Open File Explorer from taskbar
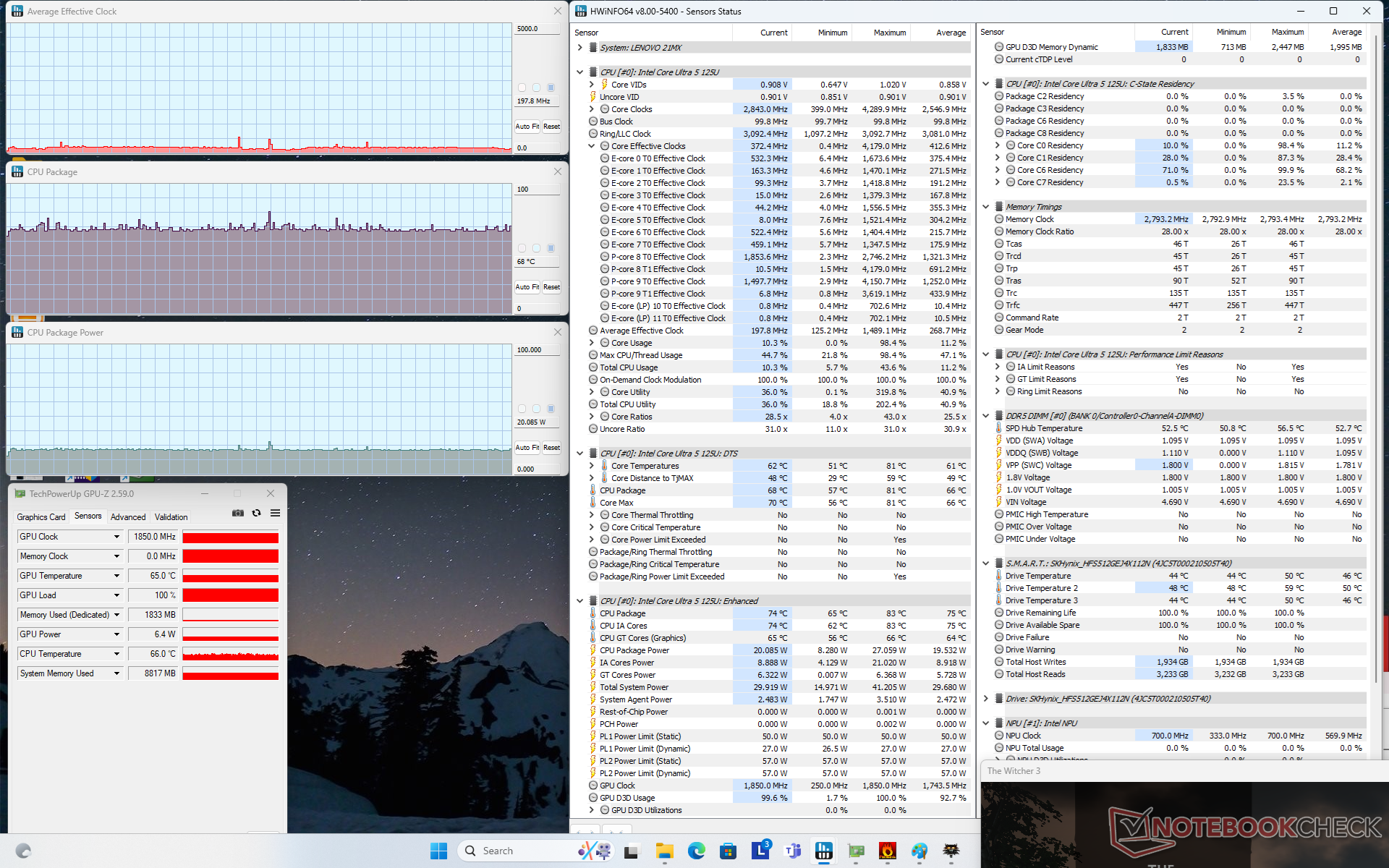This screenshot has width=1389, height=868. 664,851
